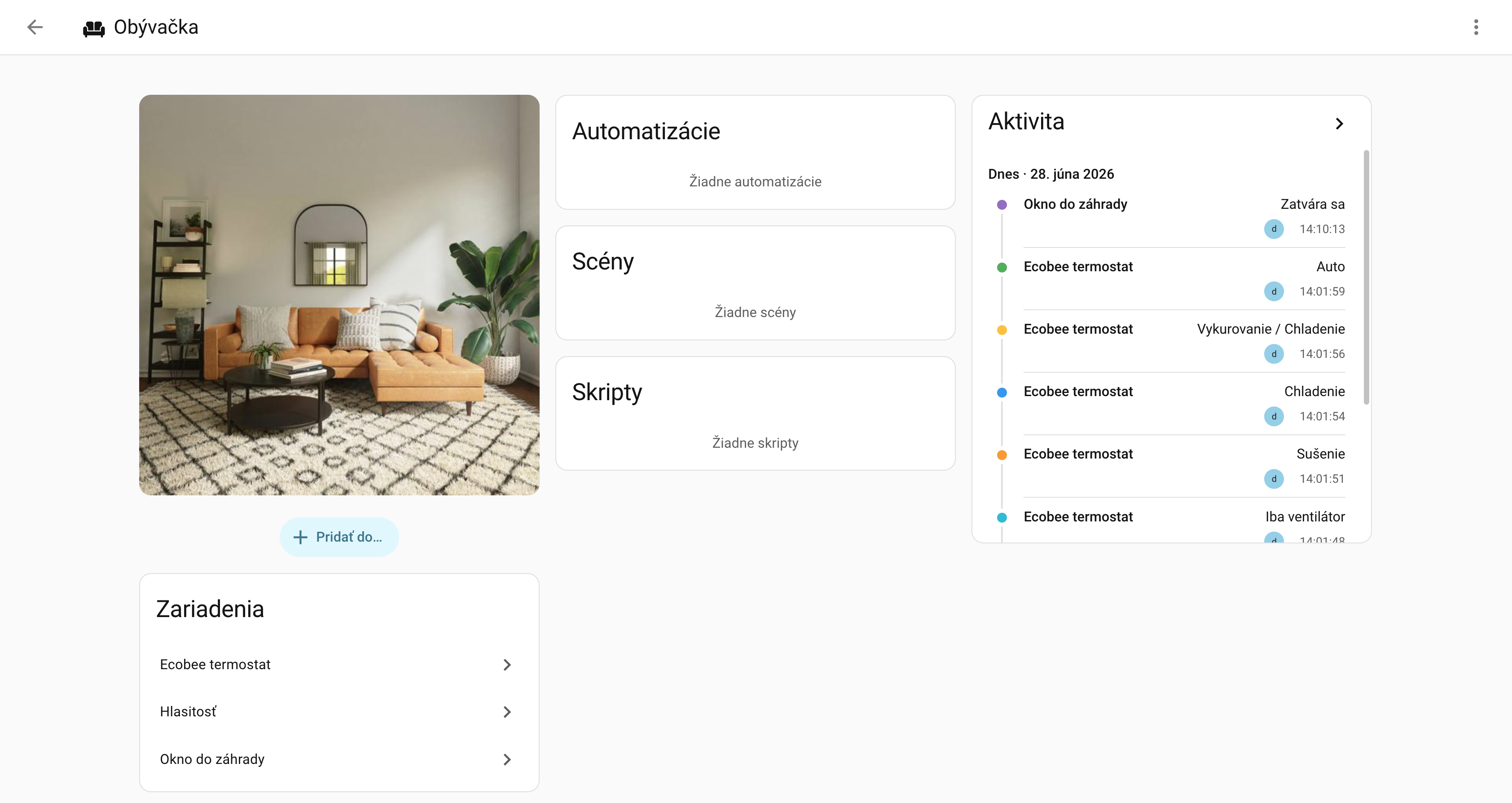
Task: Click the green dot for Auto state
Action: 1002,268
